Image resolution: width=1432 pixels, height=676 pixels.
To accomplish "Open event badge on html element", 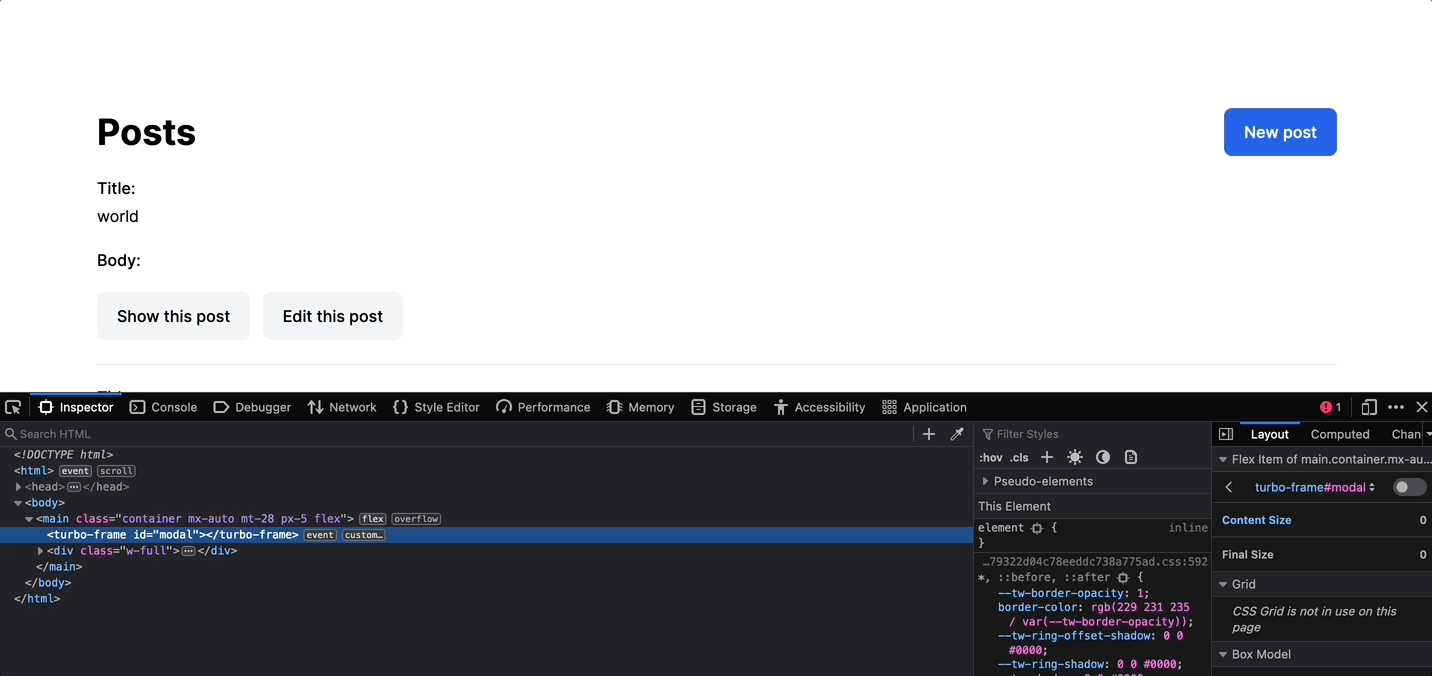I will pos(75,471).
